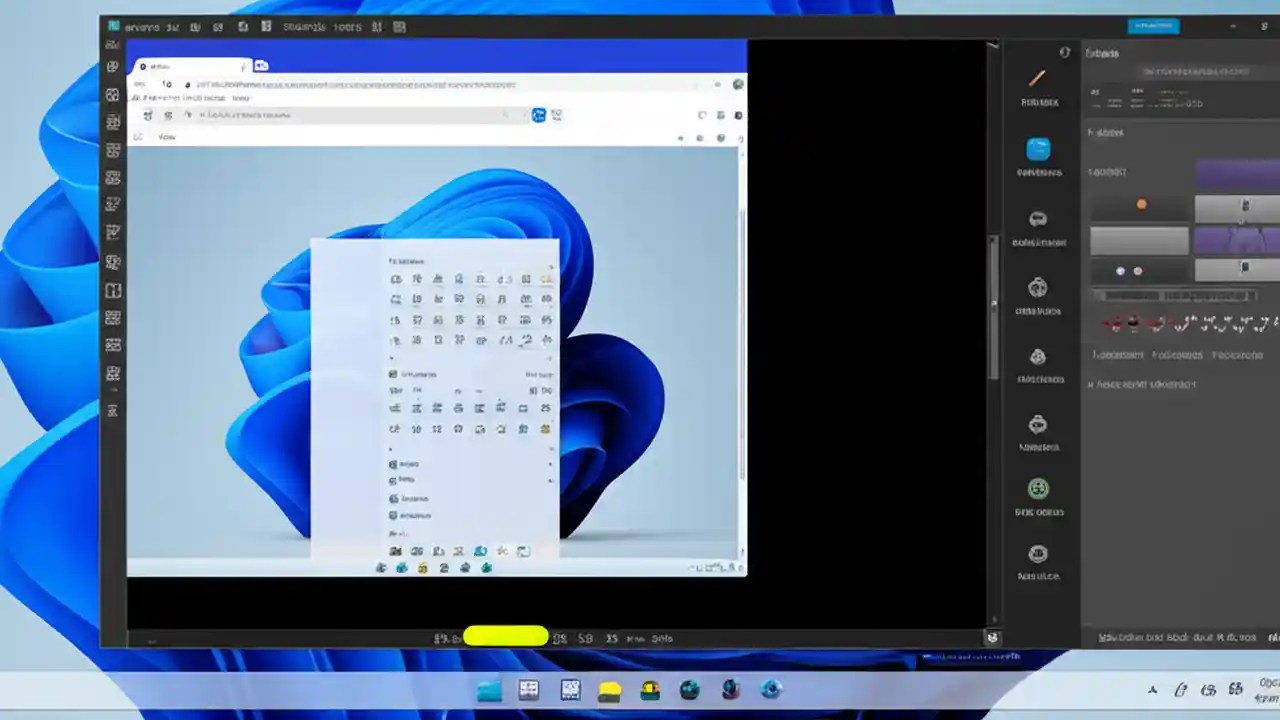
Task: Open the Tools menu in the top menu bar
Action: pyautogui.click(x=347, y=27)
